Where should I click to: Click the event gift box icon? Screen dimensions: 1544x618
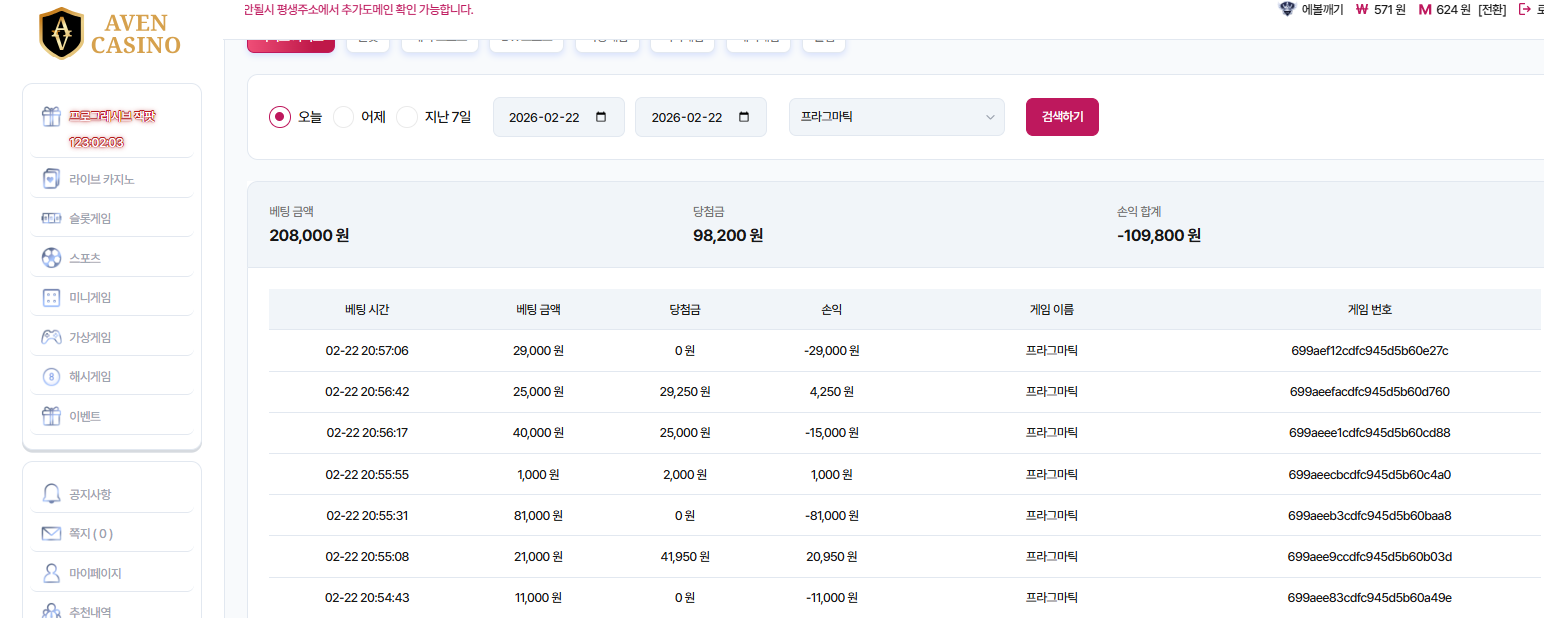(x=52, y=416)
